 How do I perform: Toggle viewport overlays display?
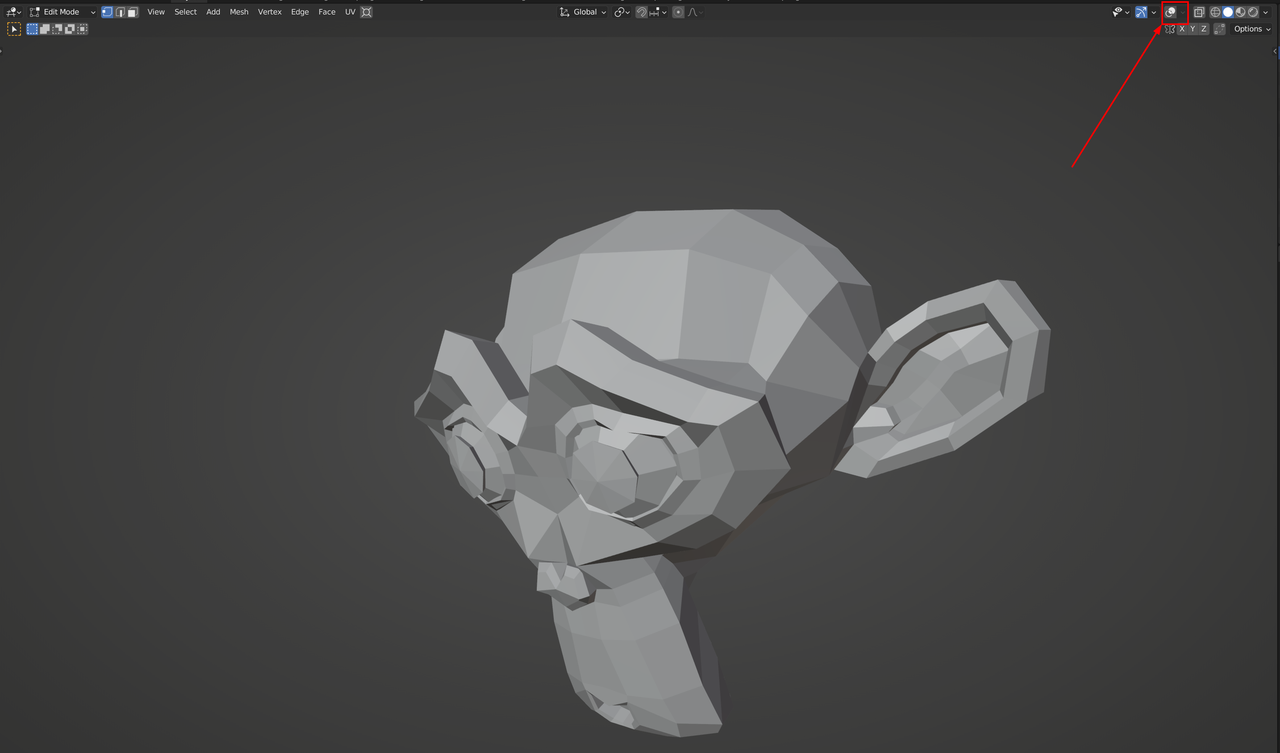tap(1171, 12)
